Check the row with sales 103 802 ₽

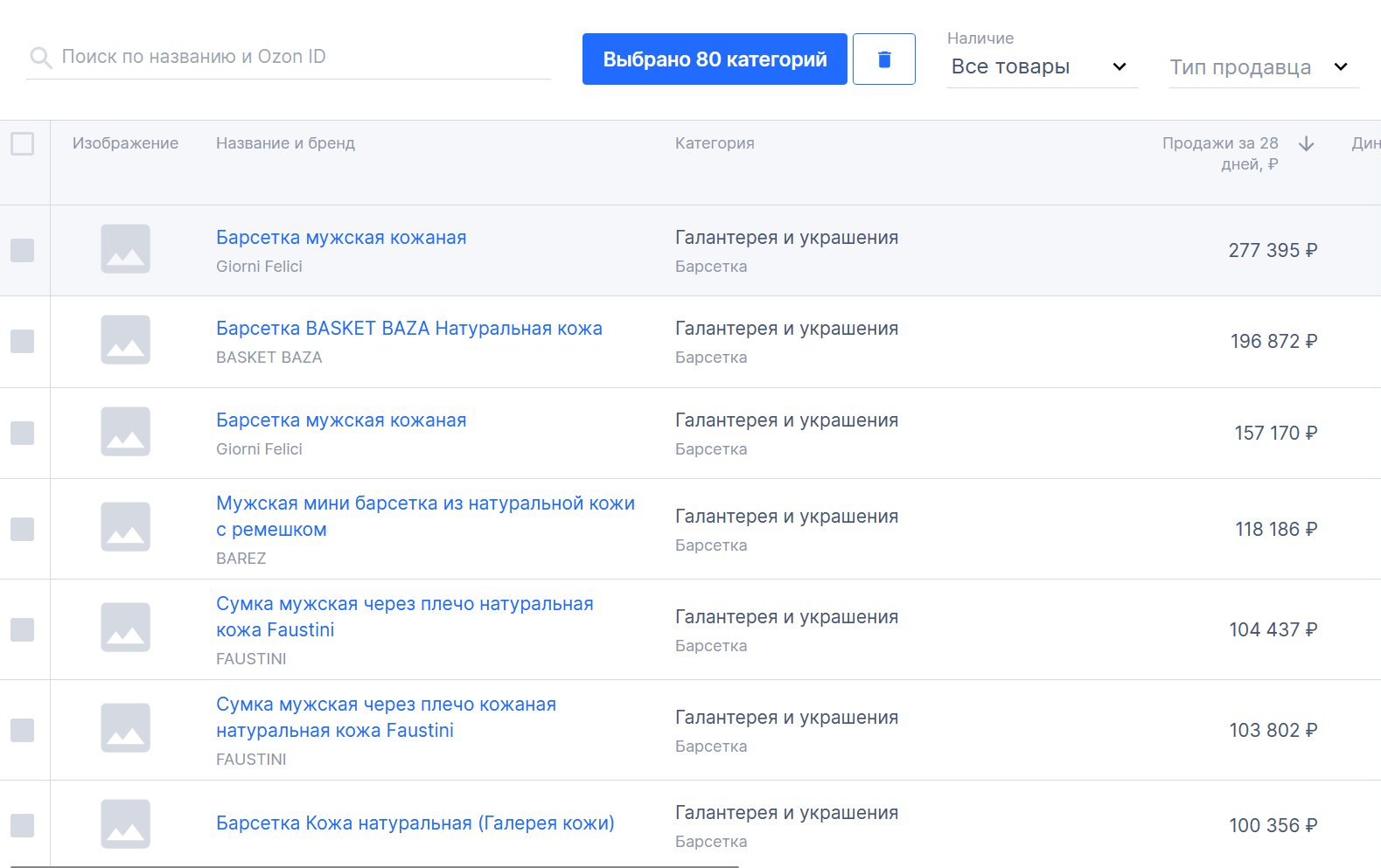click(x=23, y=731)
